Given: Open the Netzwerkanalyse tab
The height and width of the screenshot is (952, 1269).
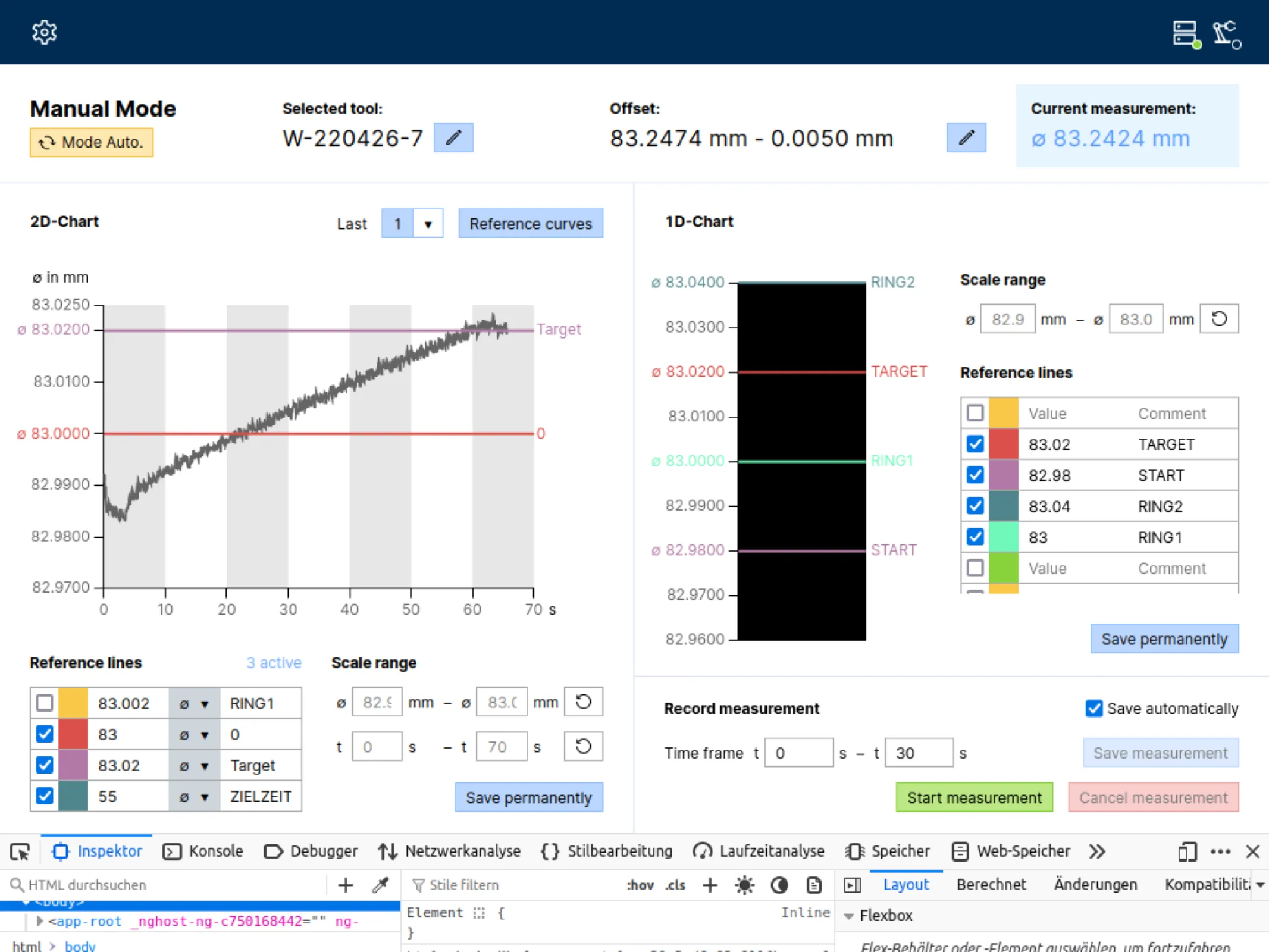Looking at the screenshot, I should pyautogui.click(x=449, y=851).
